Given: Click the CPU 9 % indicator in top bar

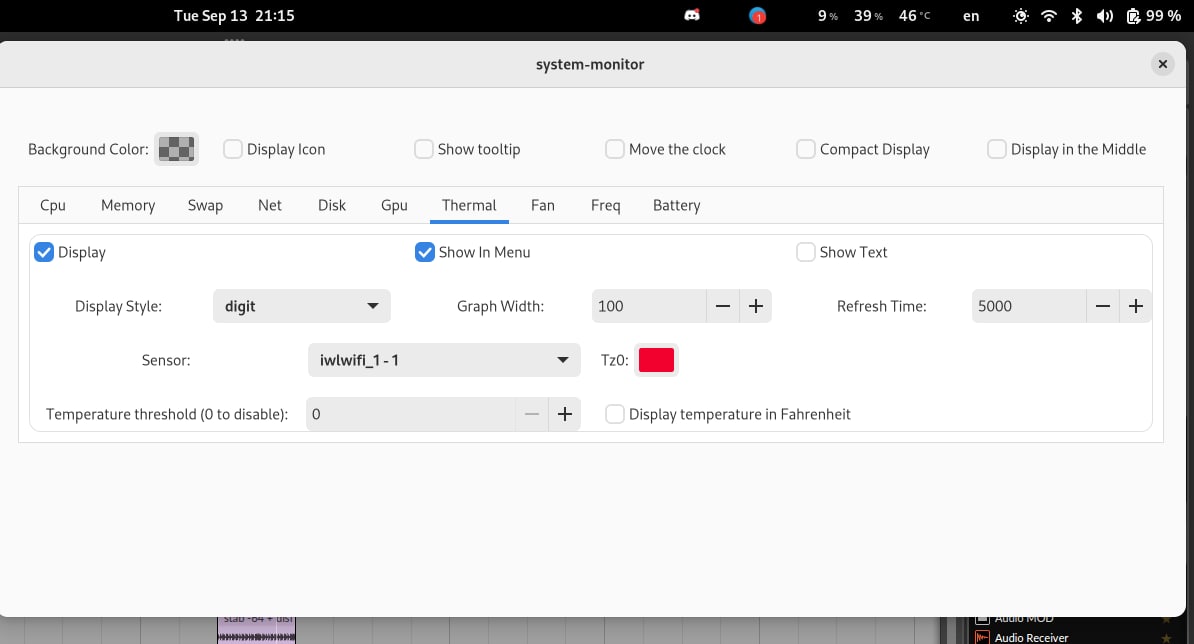Looking at the screenshot, I should coord(828,15).
